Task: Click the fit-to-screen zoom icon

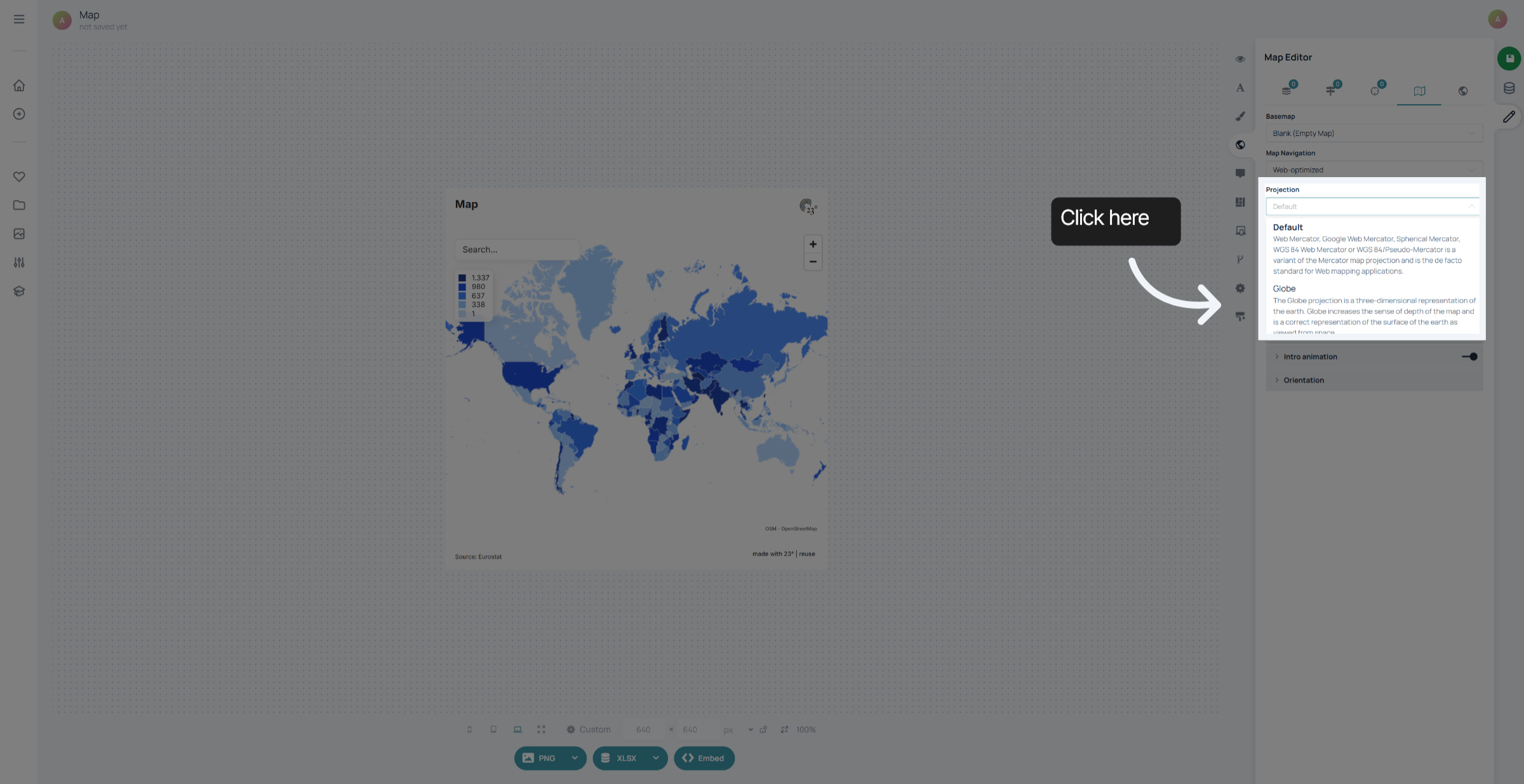Action: click(785, 729)
